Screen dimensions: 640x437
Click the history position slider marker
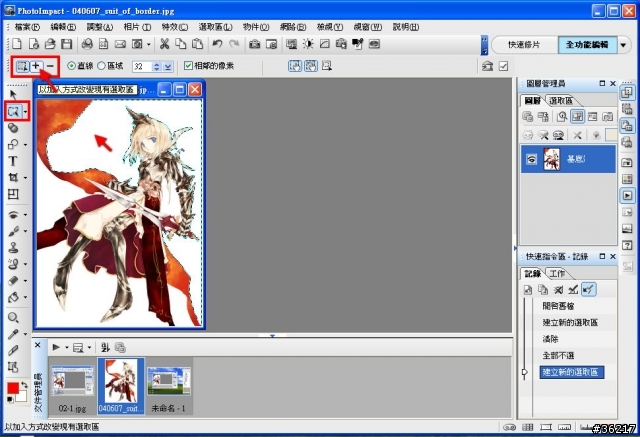(x=525, y=372)
